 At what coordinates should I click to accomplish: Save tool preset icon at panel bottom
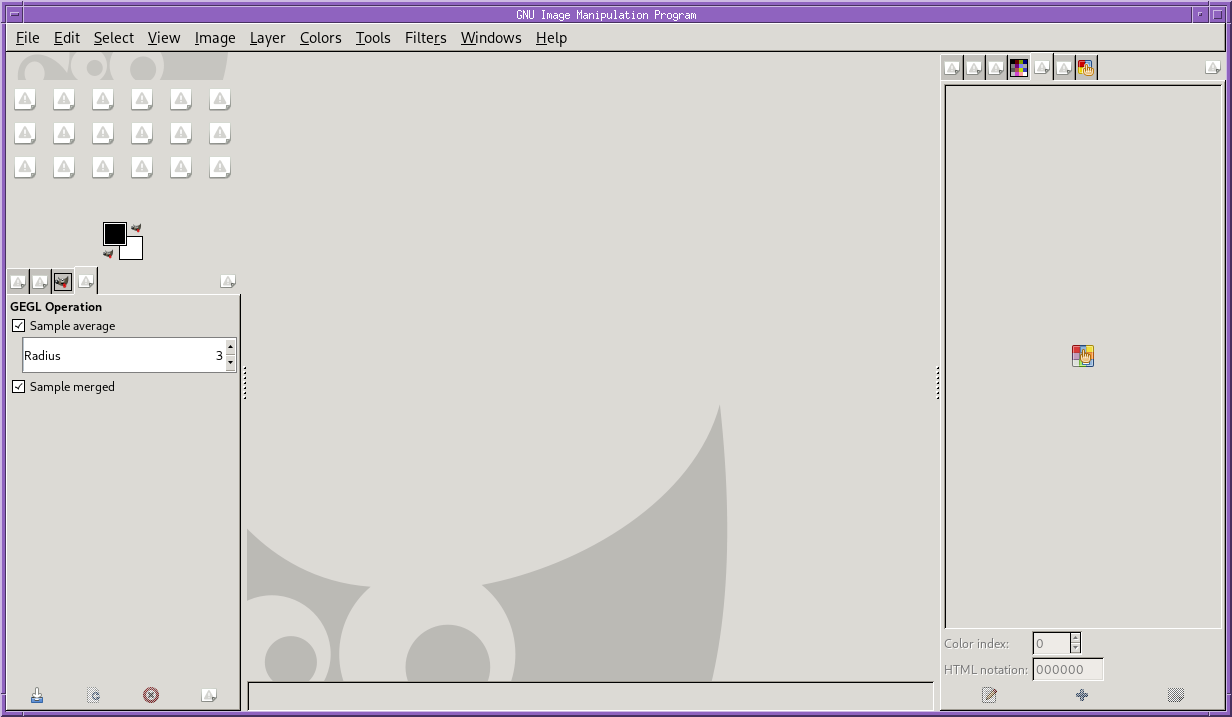[x=37, y=695]
